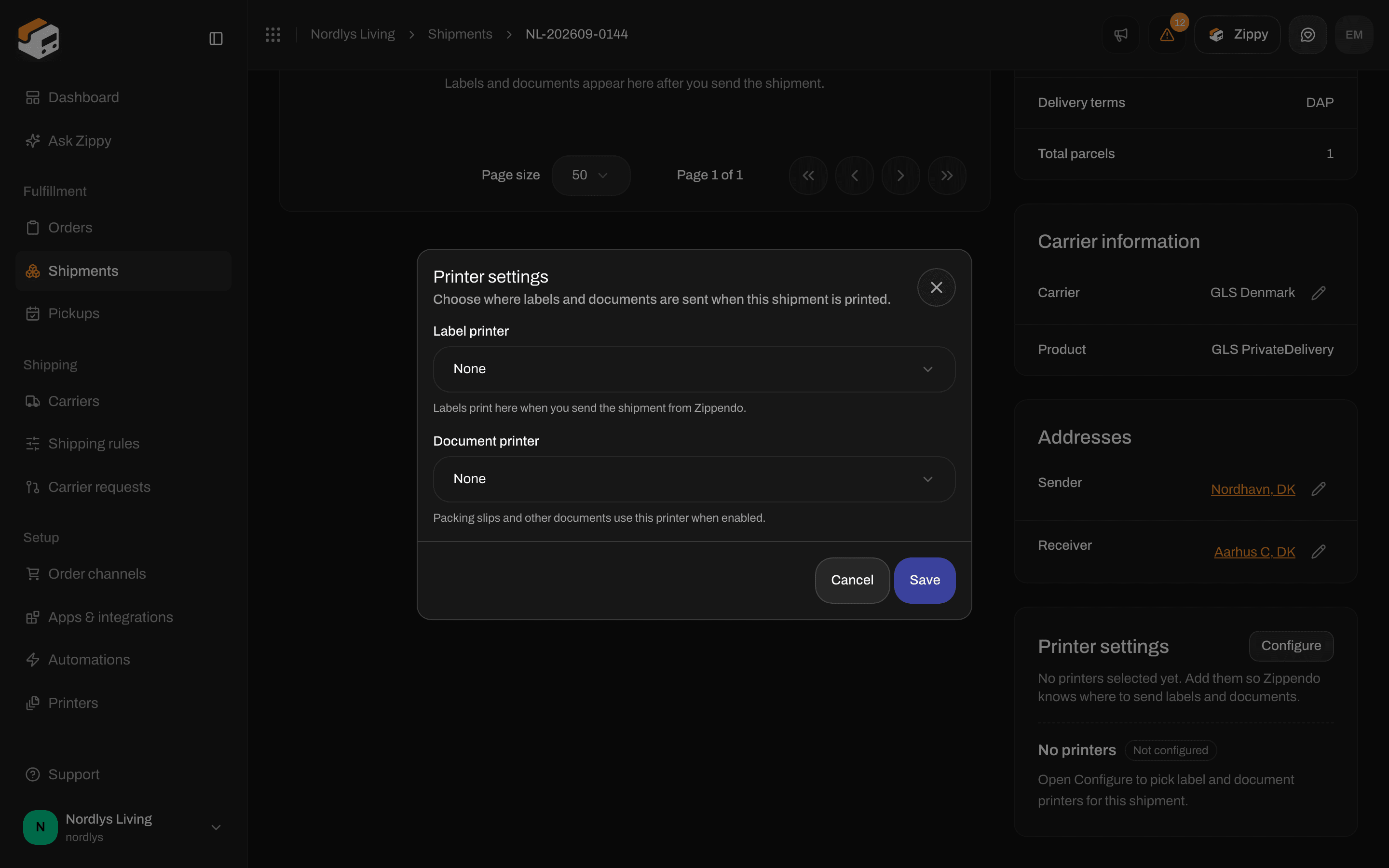
Task: Open the chat support icon in header
Action: 1307,35
